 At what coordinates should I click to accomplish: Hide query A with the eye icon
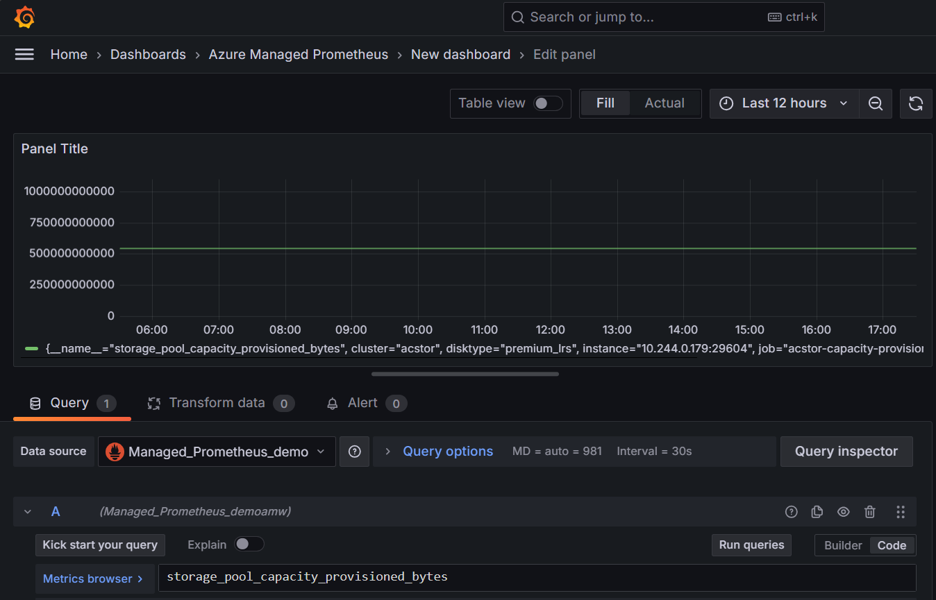tap(843, 511)
